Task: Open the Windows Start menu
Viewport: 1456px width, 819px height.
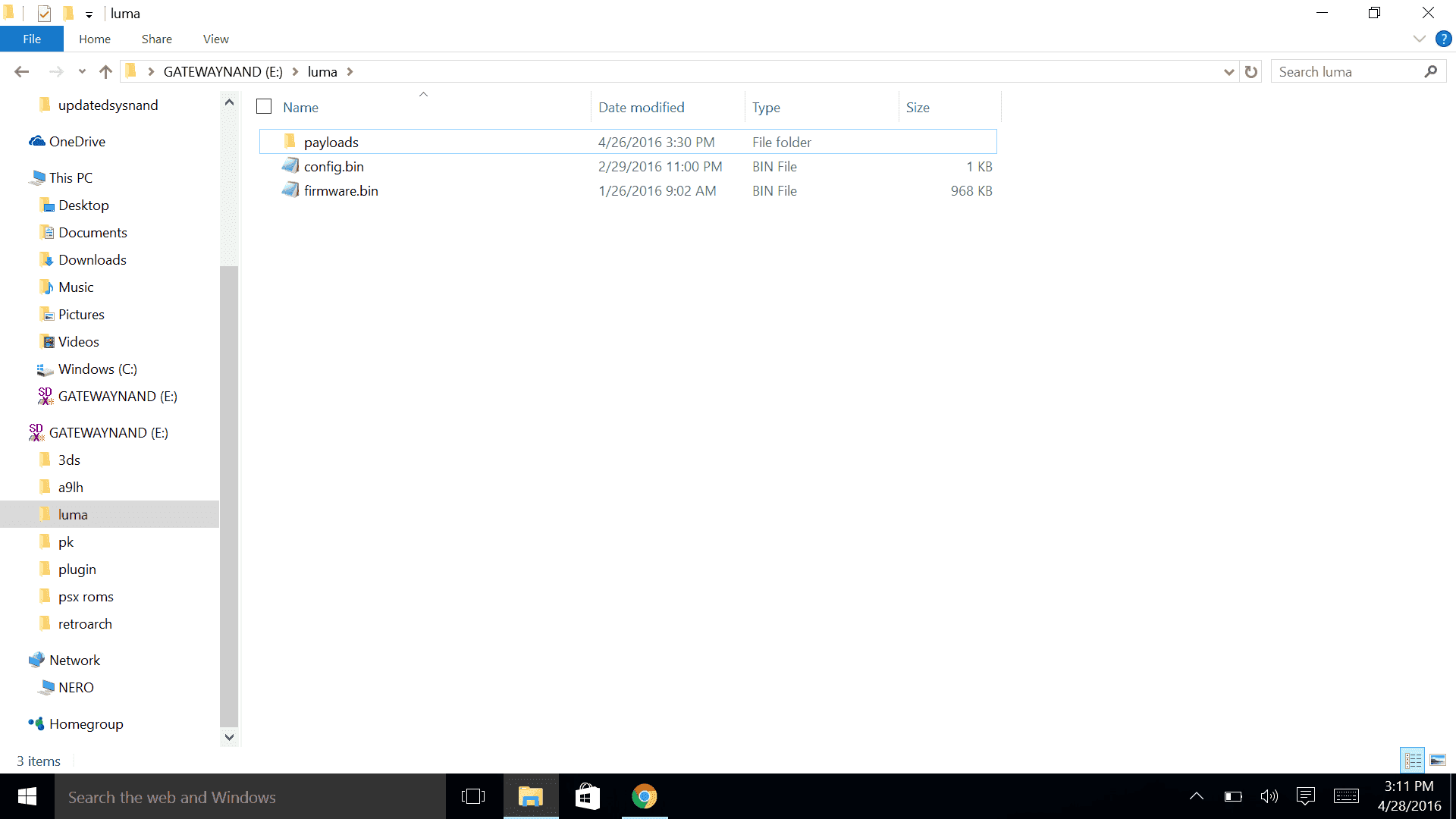Action: 27,796
